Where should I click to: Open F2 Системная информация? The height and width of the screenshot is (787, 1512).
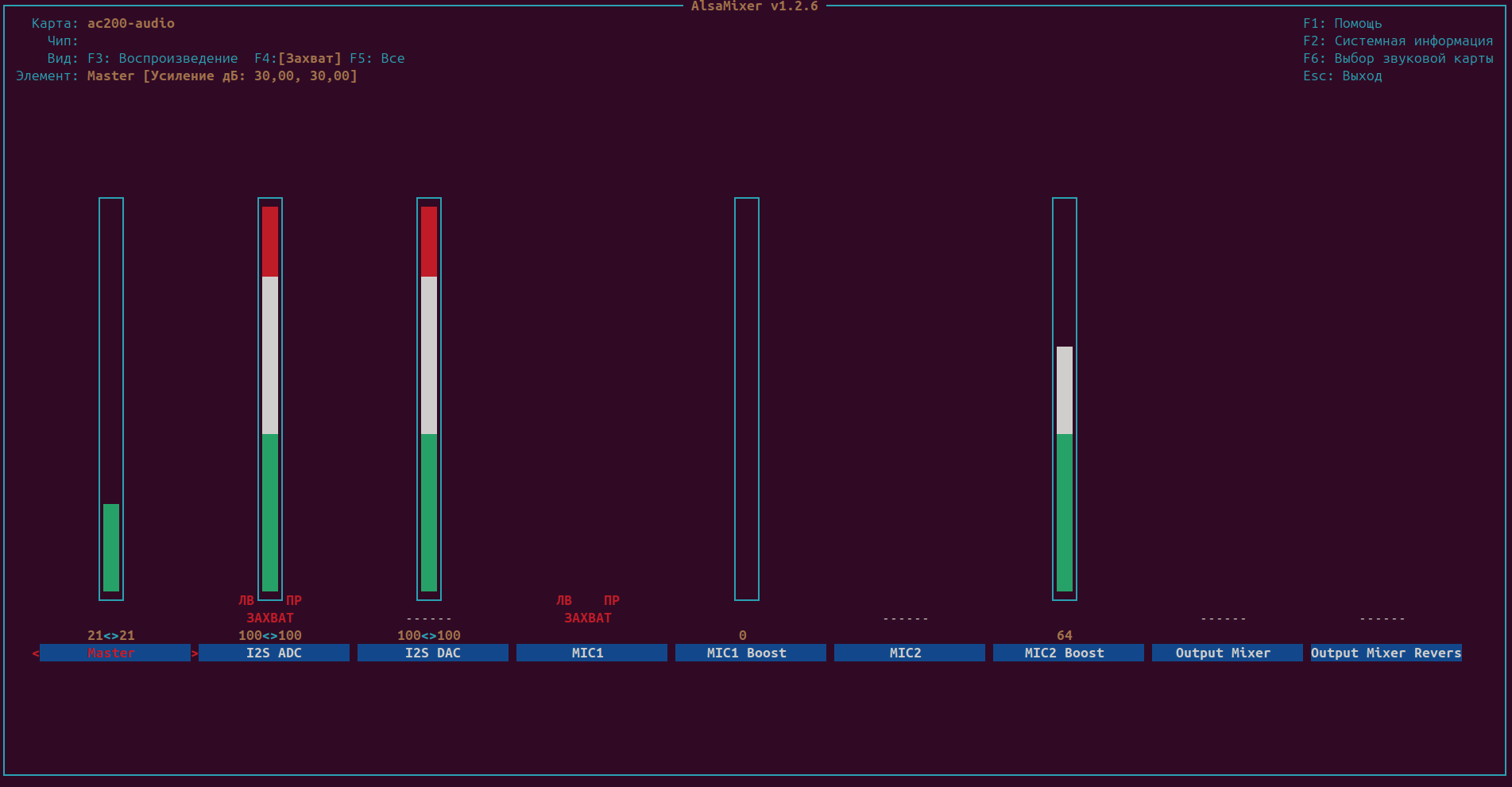tap(1398, 41)
